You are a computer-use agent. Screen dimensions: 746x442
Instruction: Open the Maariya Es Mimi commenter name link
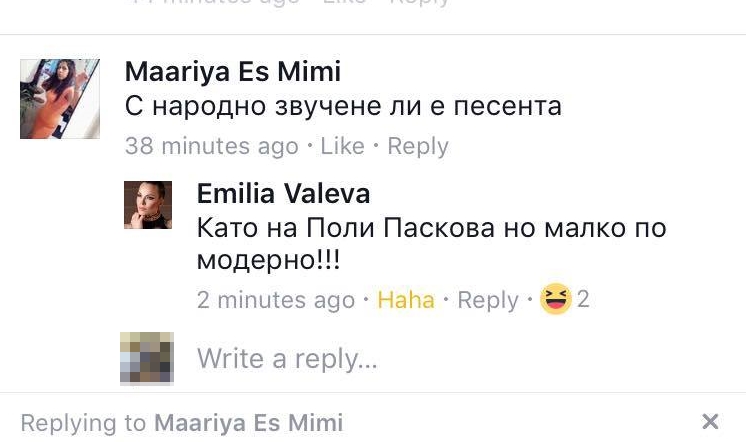click(x=233, y=72)
